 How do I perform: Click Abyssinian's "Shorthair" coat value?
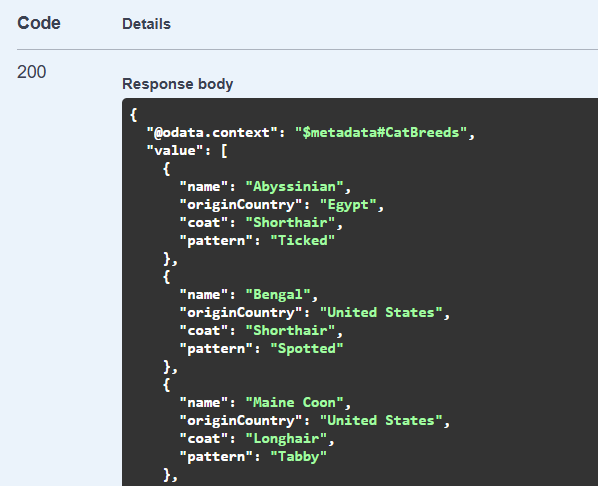pyautogui.click(x=290, y=223)
